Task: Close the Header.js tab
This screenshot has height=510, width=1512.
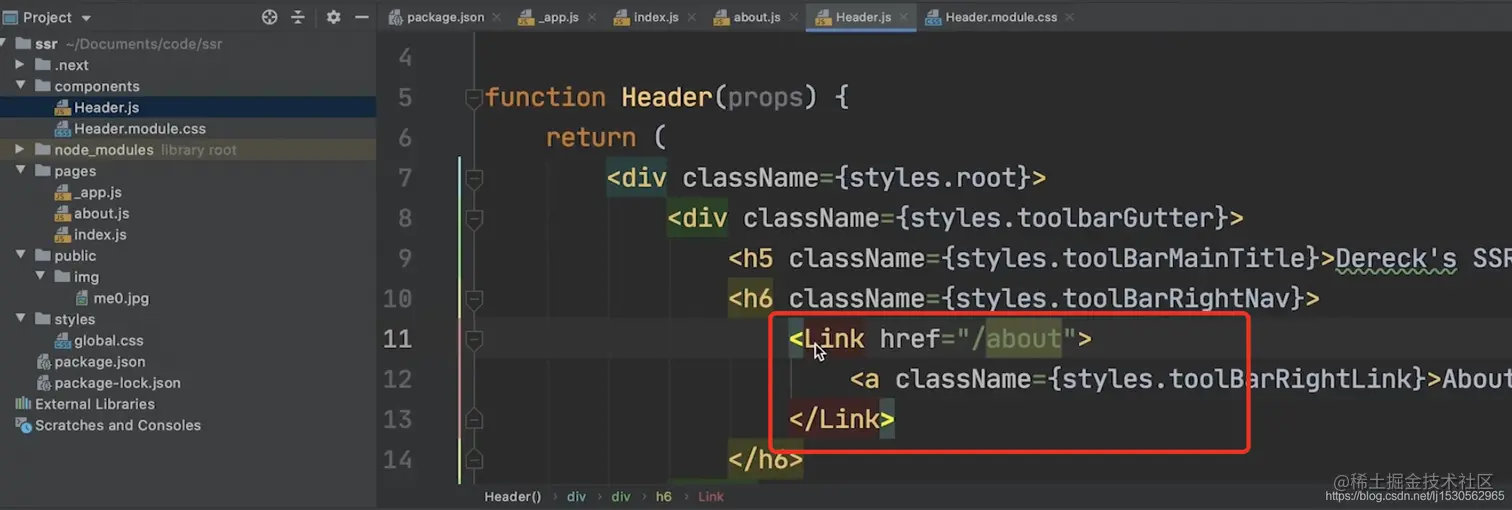Action: pos(902,17)
